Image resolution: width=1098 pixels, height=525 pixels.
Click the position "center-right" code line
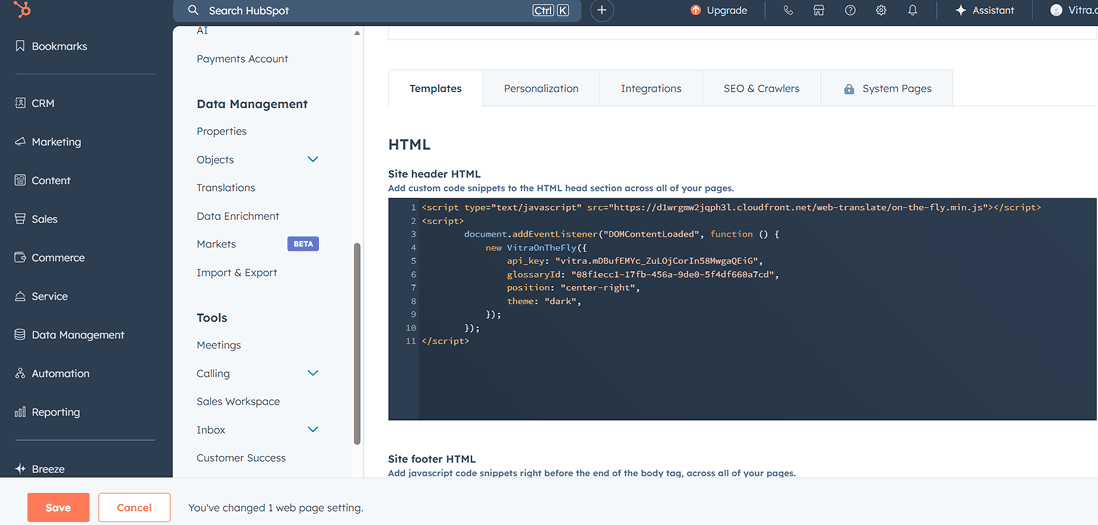point(574,287)
